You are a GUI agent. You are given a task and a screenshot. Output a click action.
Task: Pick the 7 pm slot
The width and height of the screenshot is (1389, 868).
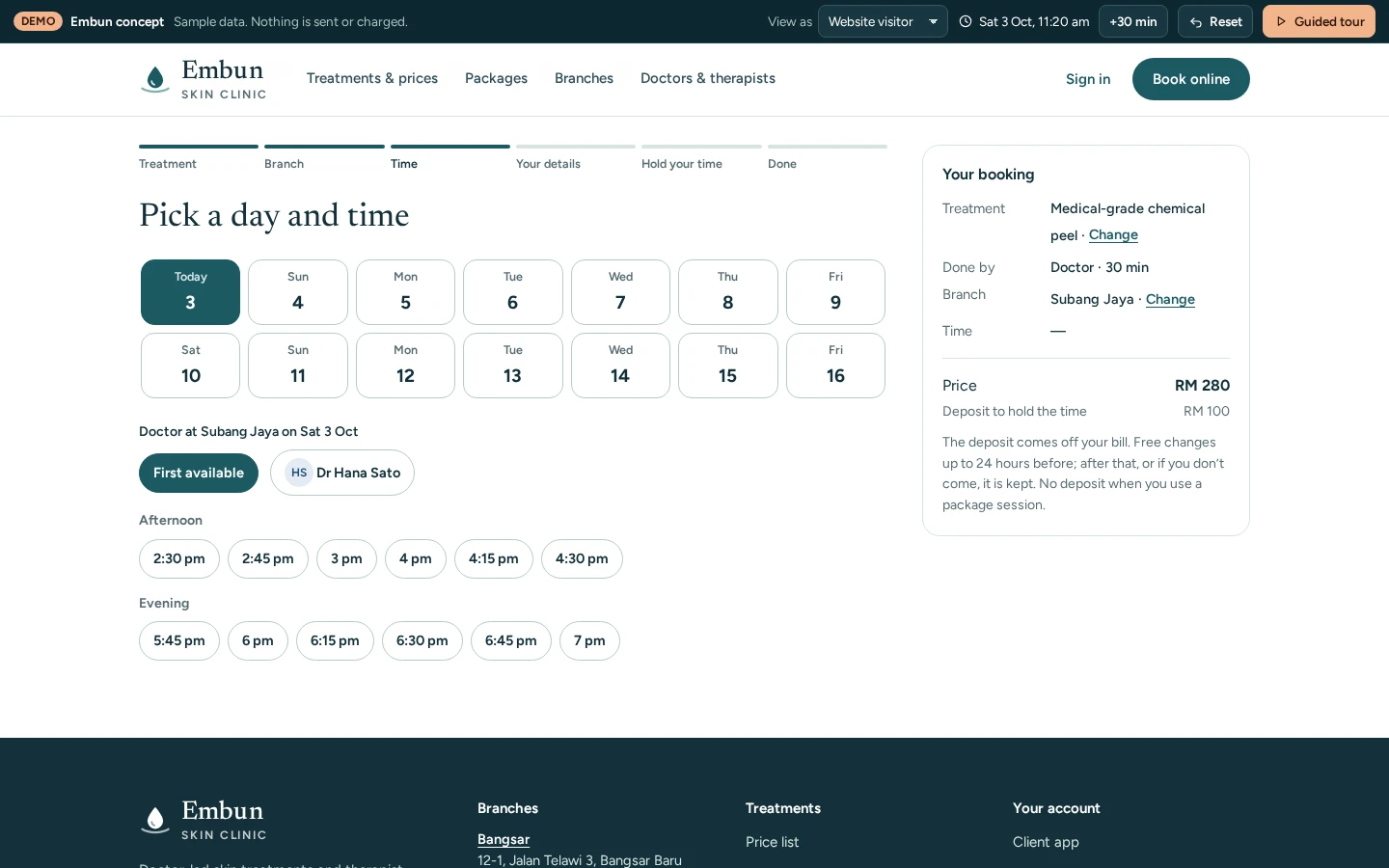589,640
